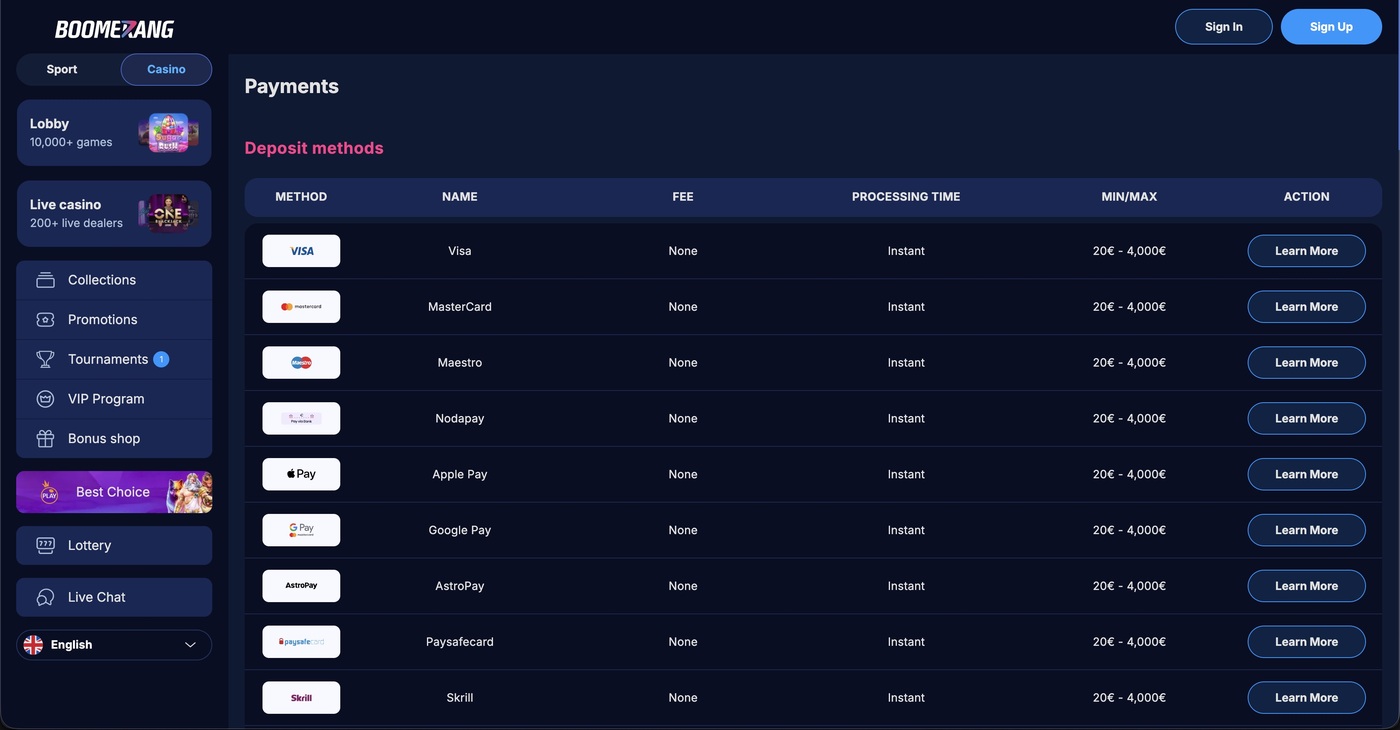Screen dimensions: 1400x730
Task: Click the Apple Pay logo
Action: coord(301,474)
